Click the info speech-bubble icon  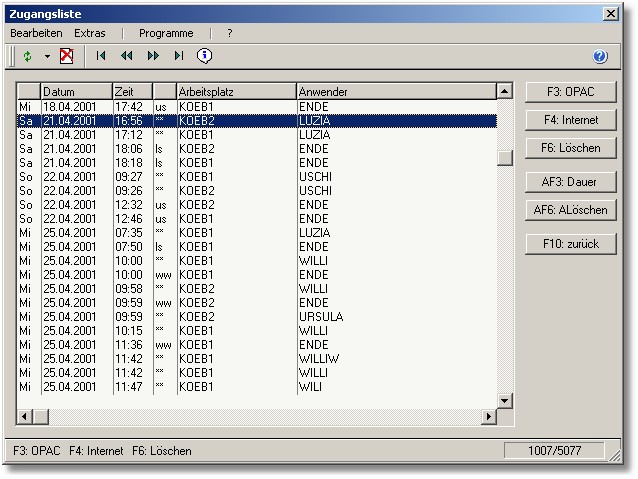click(204, 57)
